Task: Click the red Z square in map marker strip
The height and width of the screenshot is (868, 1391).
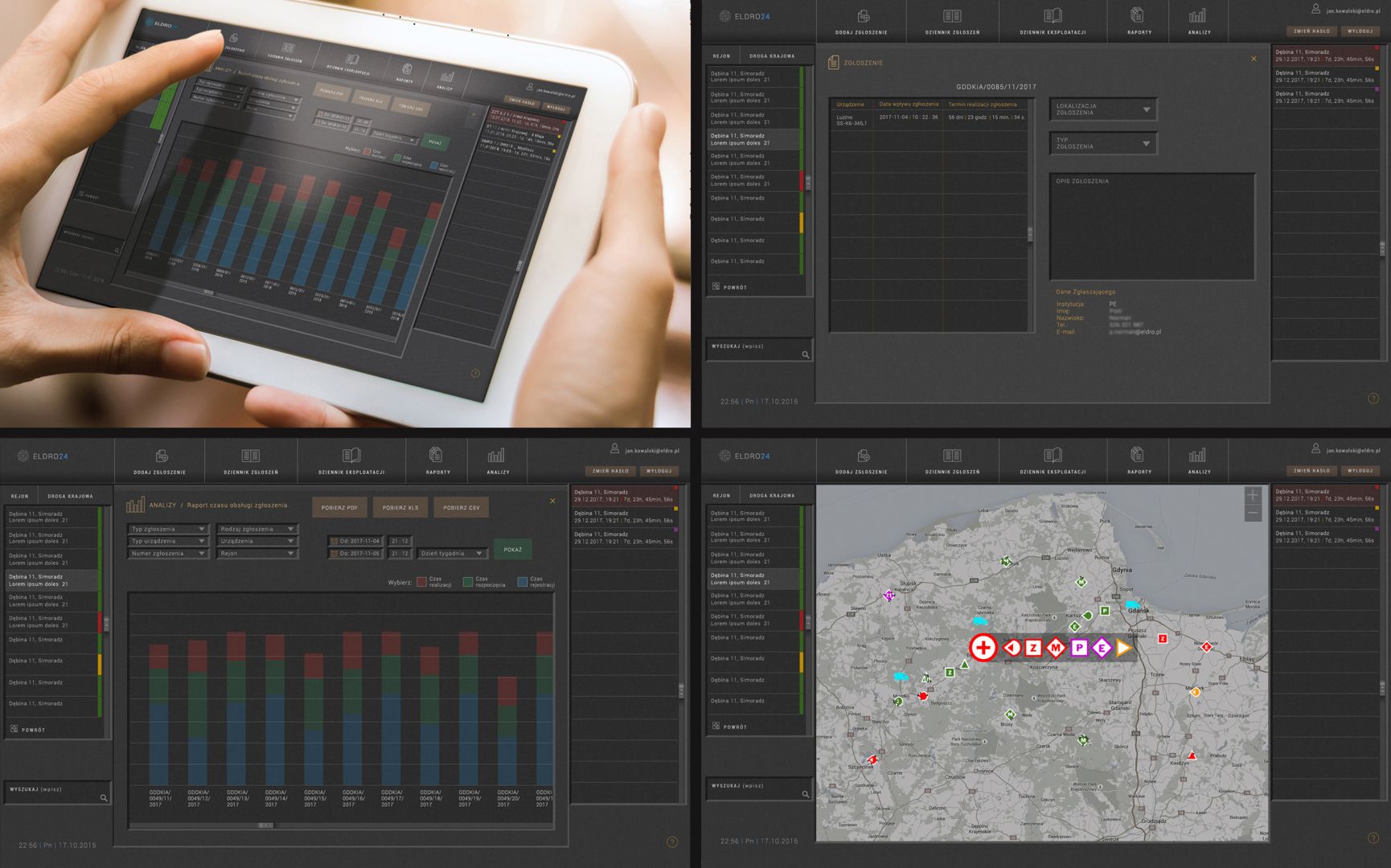Action: point(1033,648)
